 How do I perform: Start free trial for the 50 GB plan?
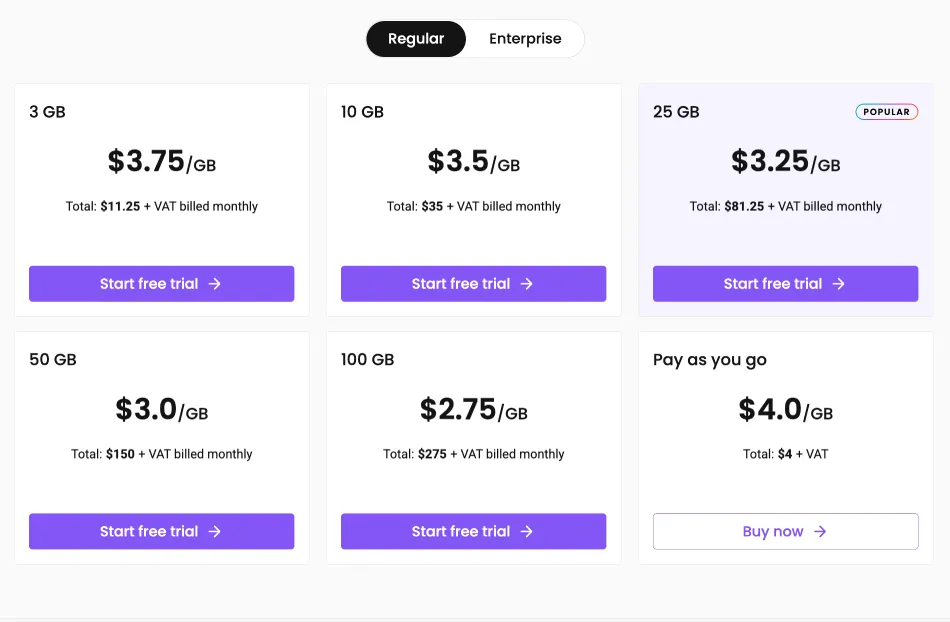coord(162,531)
